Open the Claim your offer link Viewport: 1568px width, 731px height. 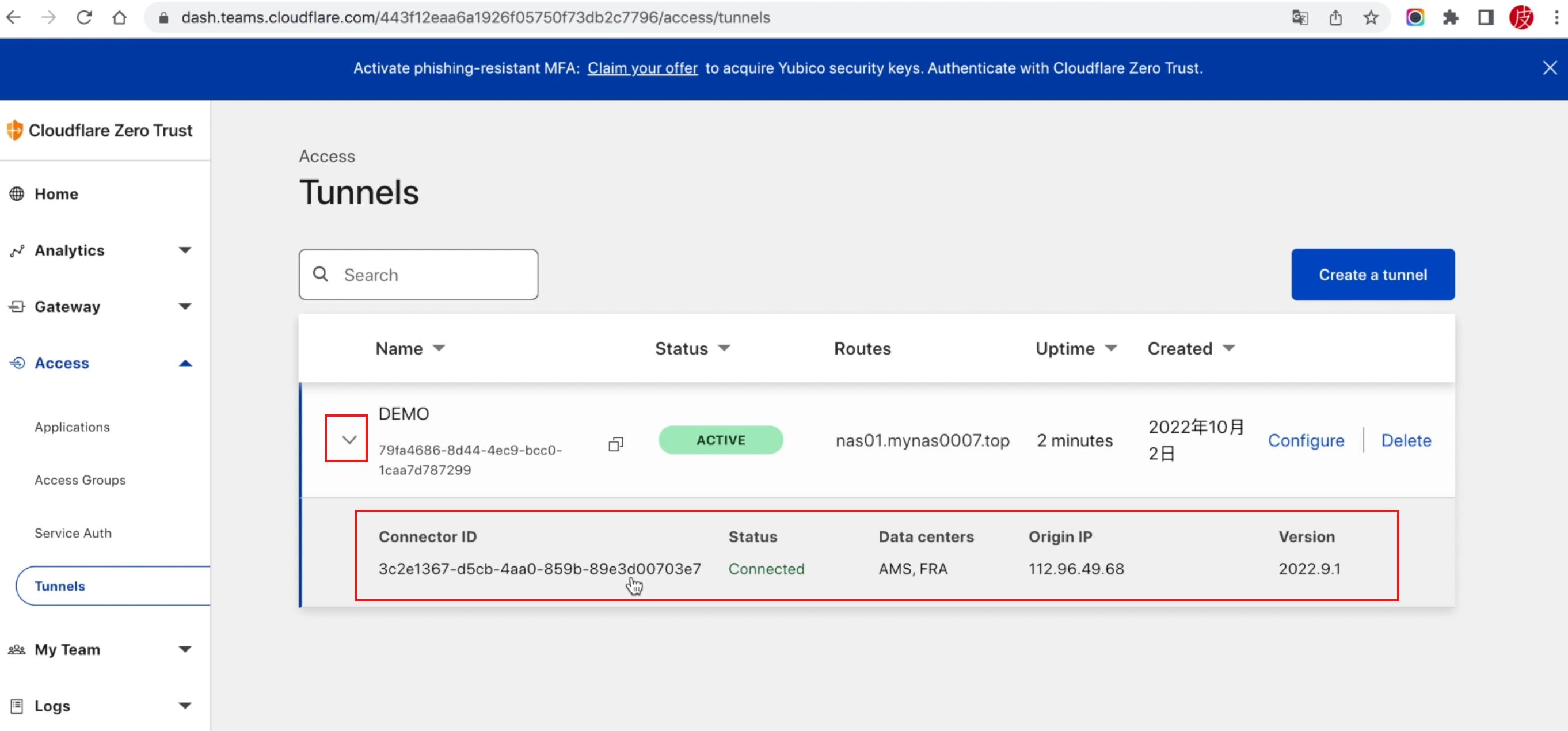[643, 68]
